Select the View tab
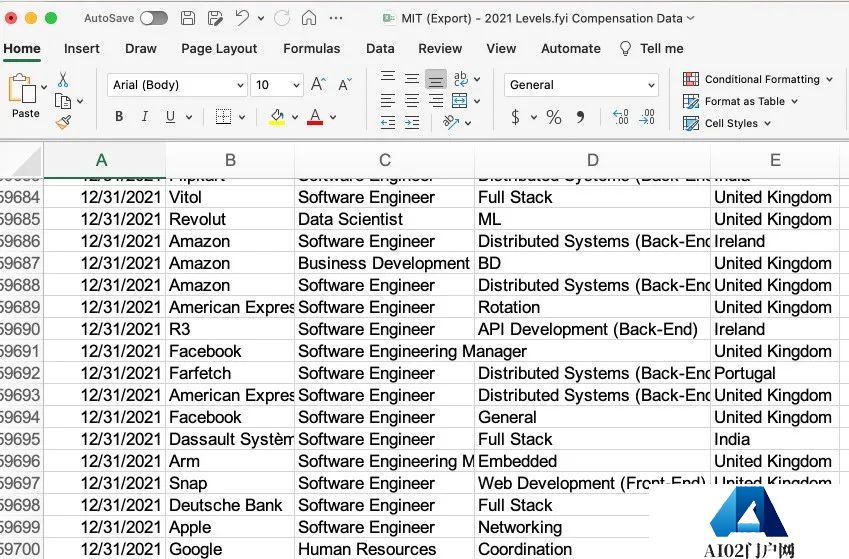Viewport: 849px width, 559px height. pyautogui.click(x=501, y=48)
